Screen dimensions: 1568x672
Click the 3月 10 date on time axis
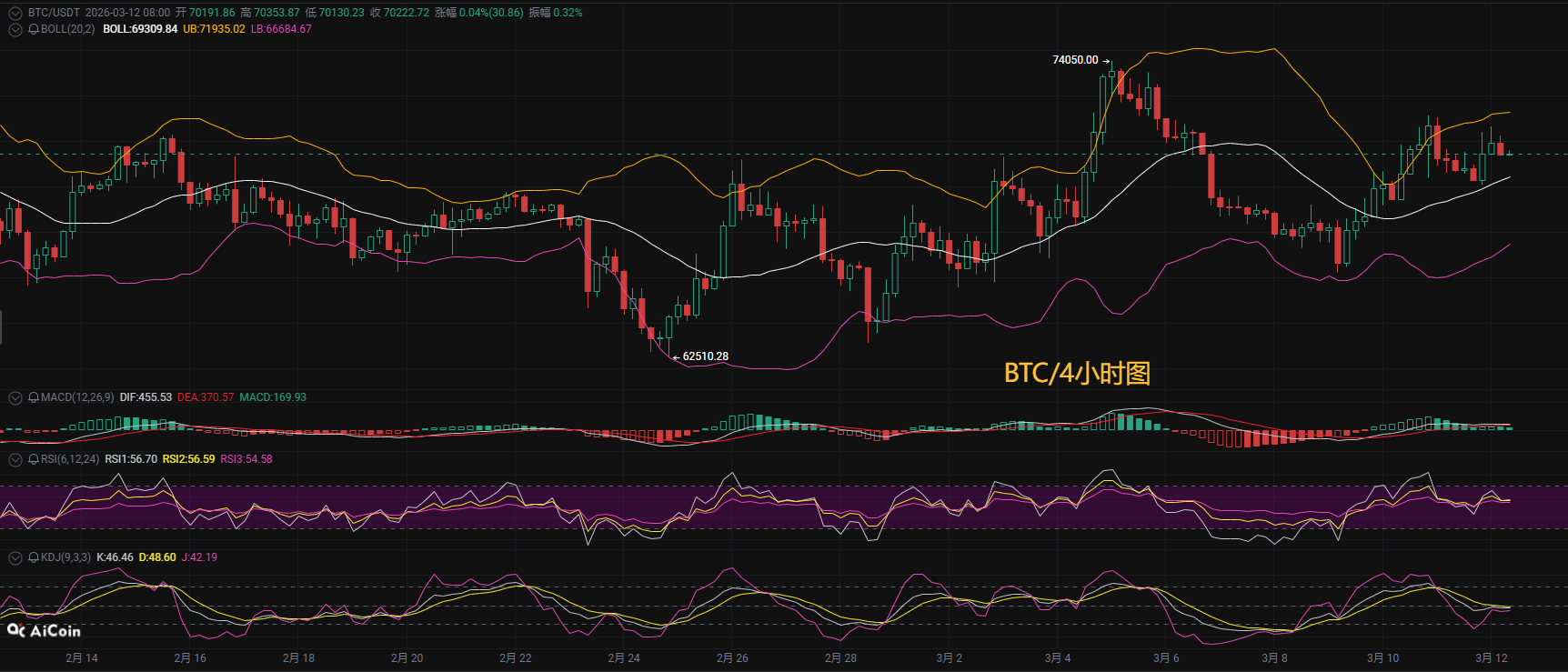(x=1382, y=657)
